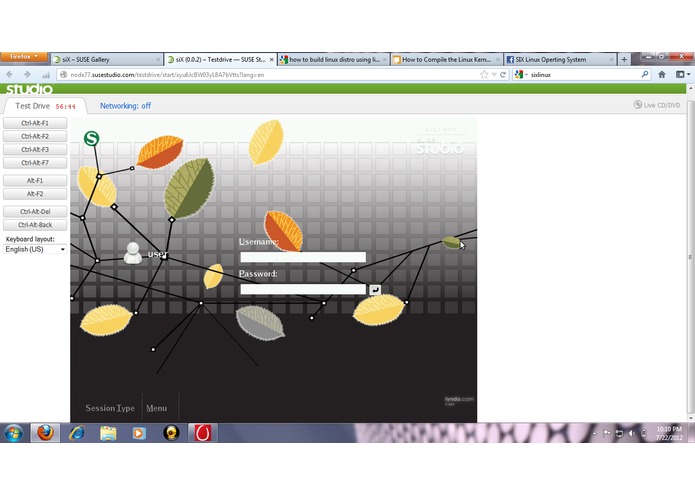This screenshot has width=695, height=494.
Task: Send the Alt-F1 key combination
Action: pyautogui.click(x=35, y=180)
